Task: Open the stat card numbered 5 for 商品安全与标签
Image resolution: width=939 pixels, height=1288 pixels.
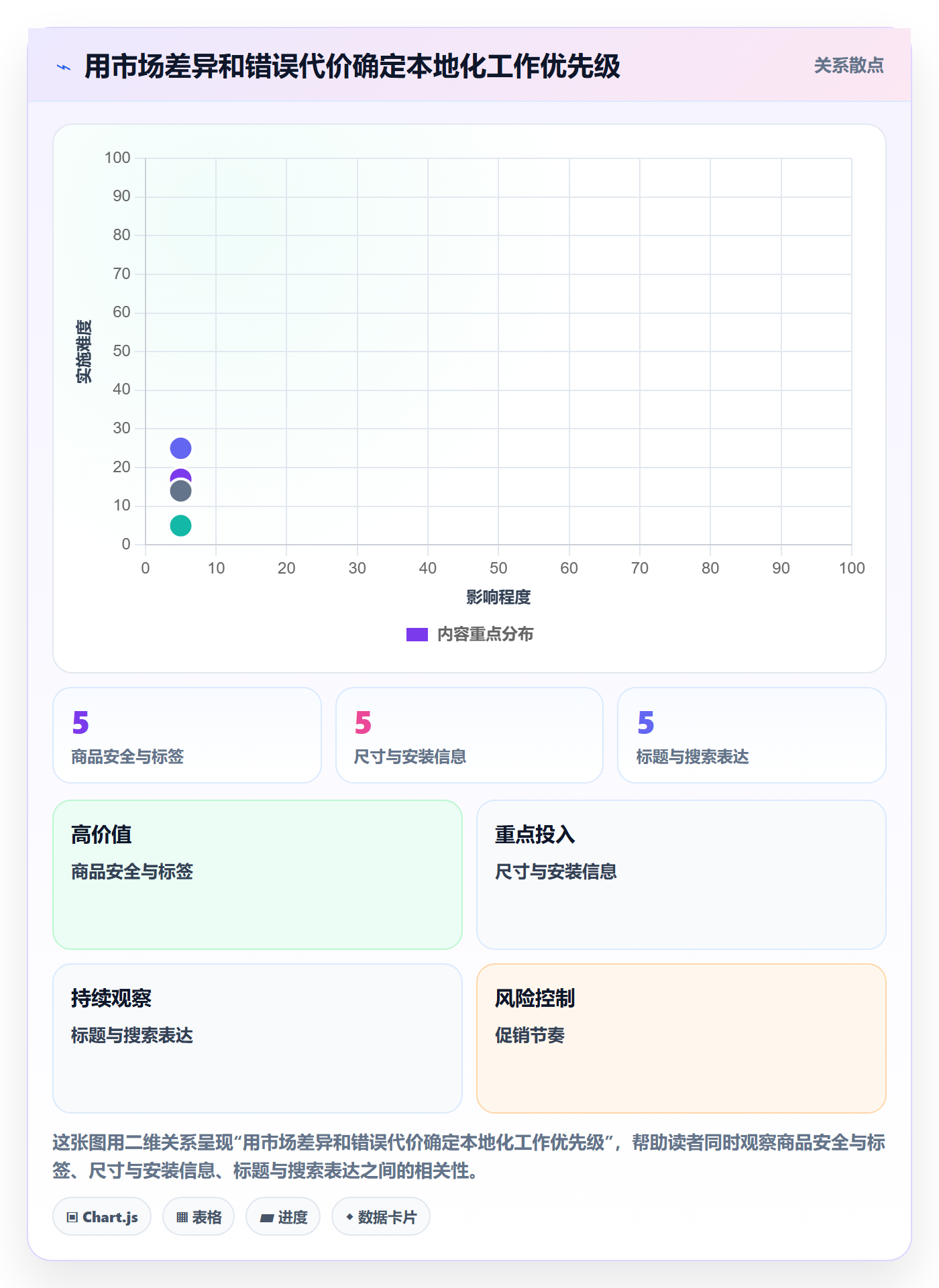Action: tap(187, 735)
